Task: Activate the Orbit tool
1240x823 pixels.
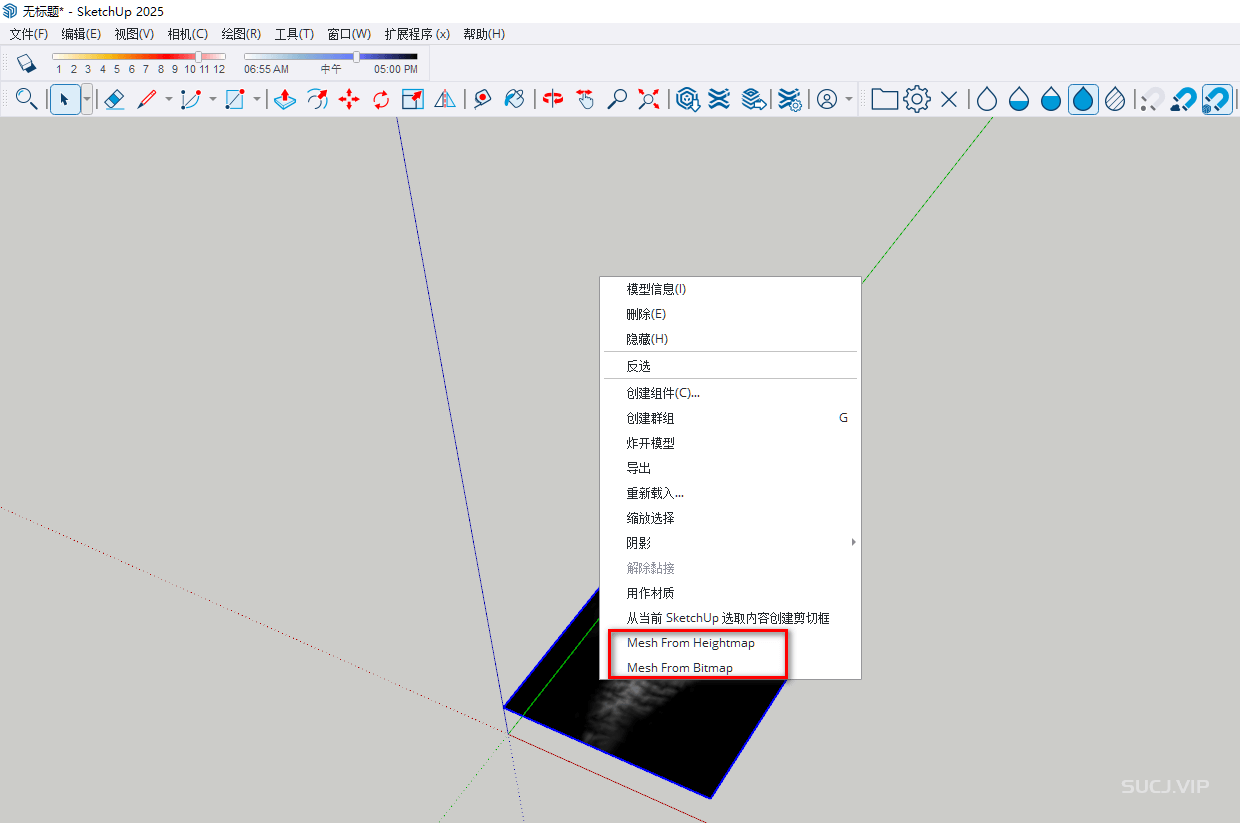Action: [x=553, y=99]
